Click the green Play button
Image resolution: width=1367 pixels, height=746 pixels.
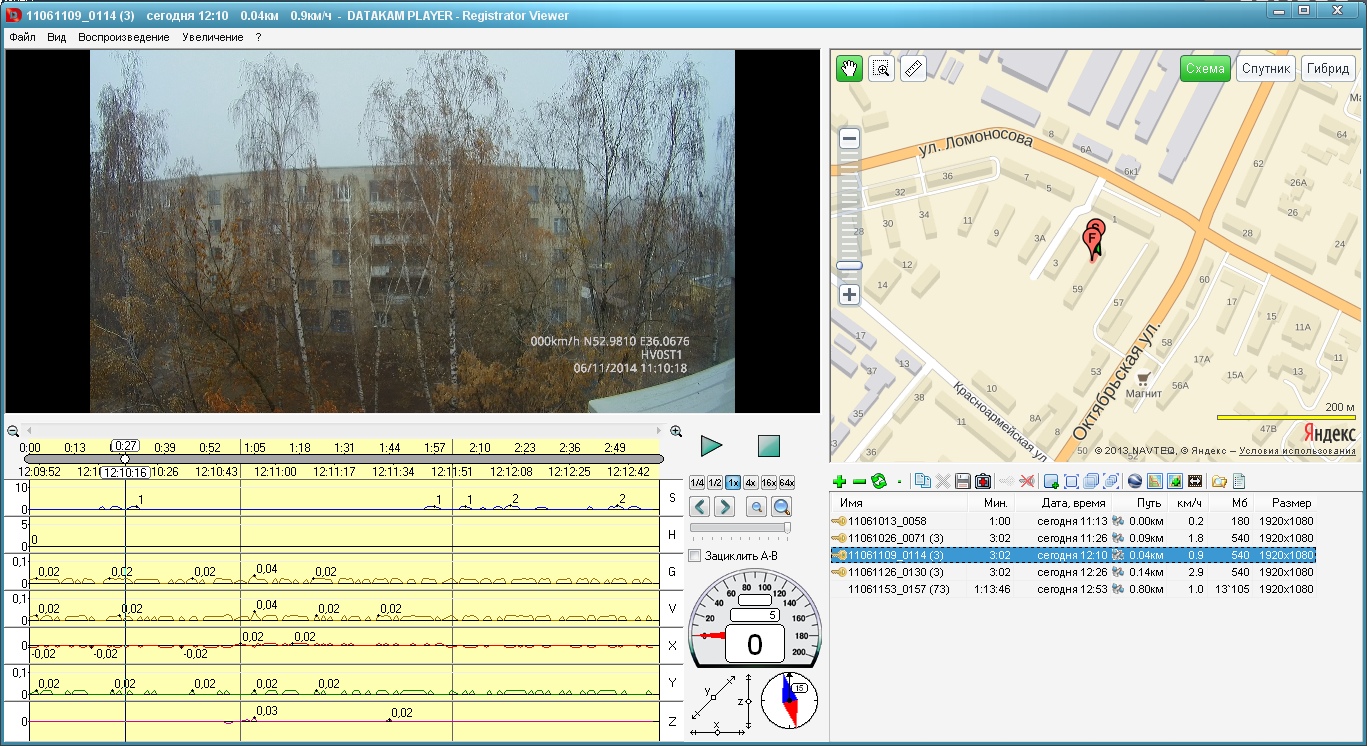pos(711,446)
